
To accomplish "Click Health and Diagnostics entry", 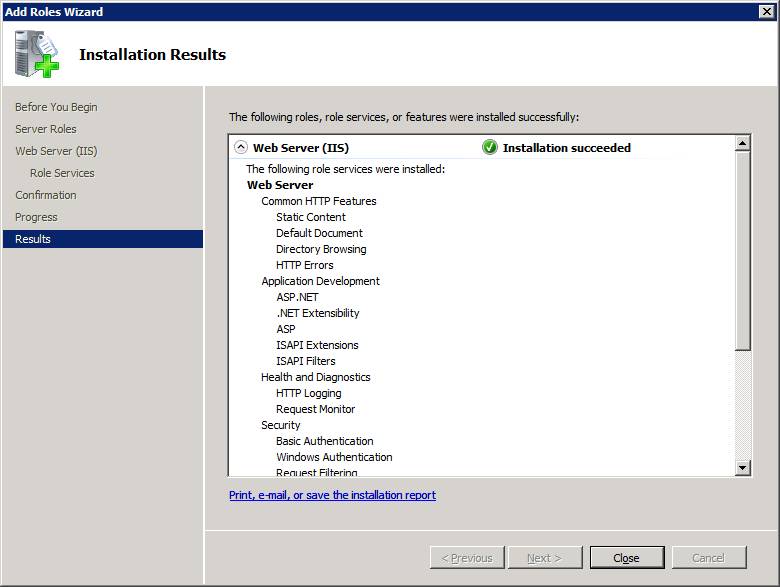I will pyautogui.click(x=316, y=377).
